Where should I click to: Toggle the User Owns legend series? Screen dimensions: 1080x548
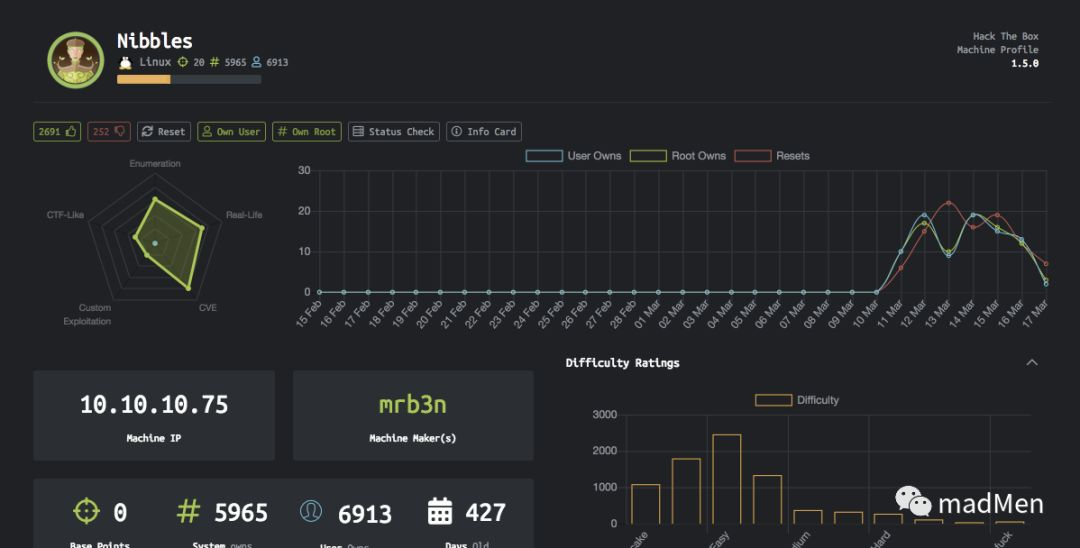point(574,156)
